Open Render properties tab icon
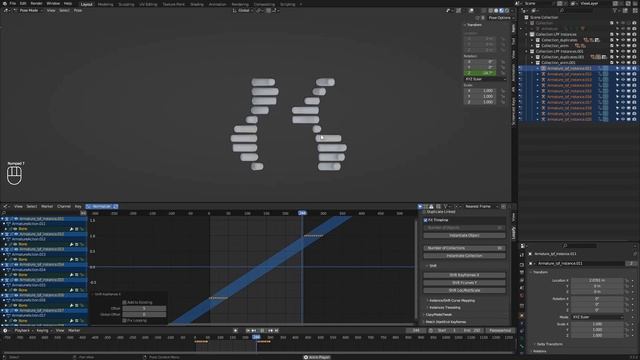This screenshot has width=640, height=360. [x=522, y=264]
